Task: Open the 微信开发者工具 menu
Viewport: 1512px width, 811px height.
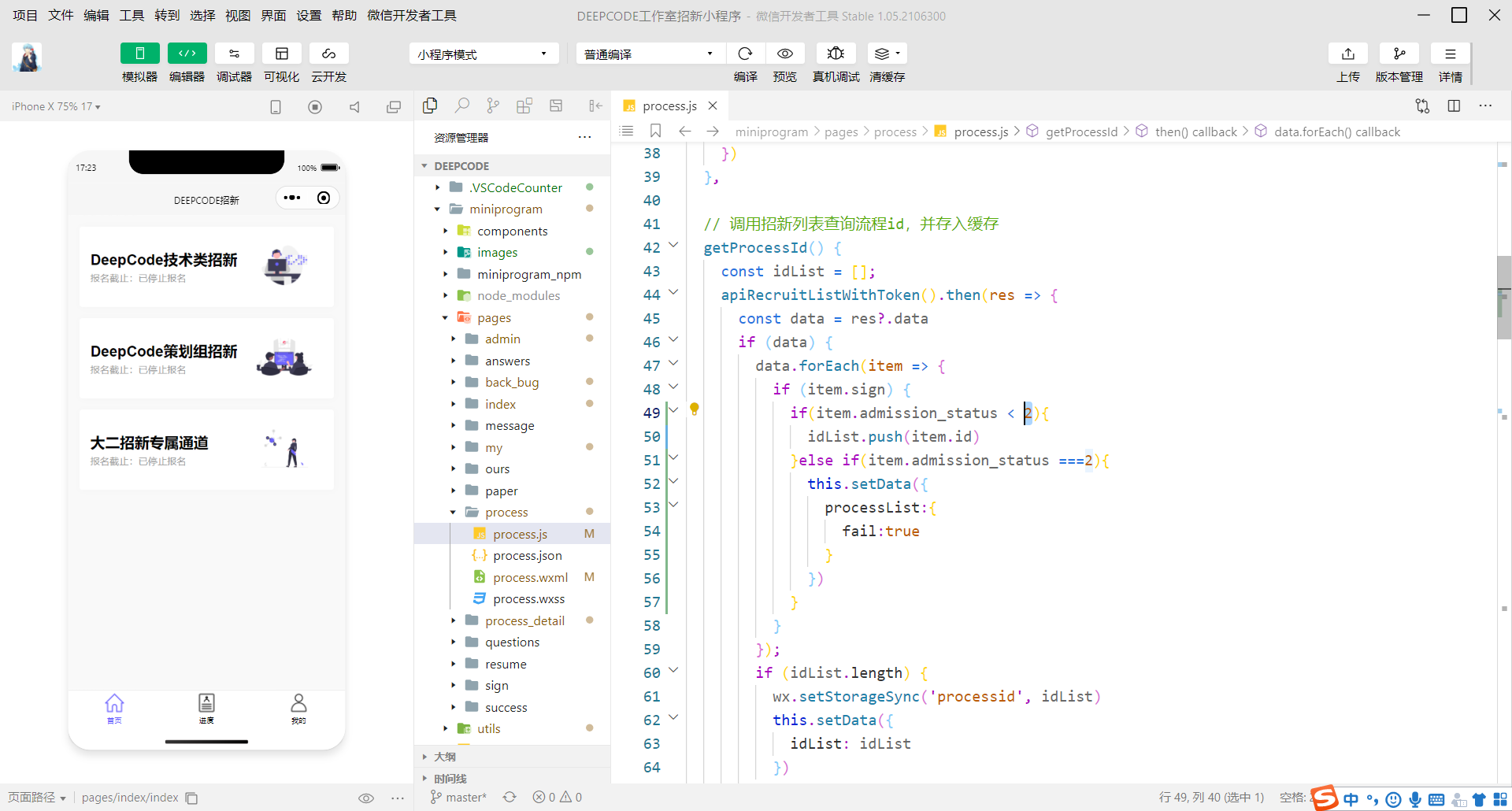Action: click(412, 16)
